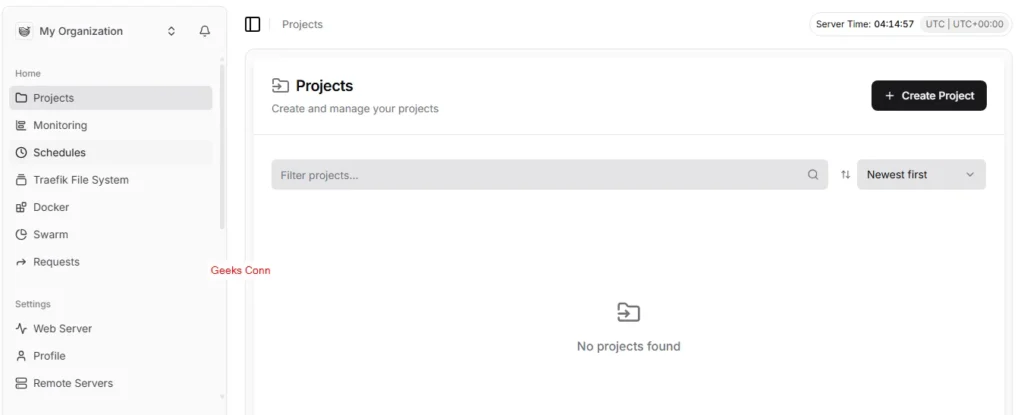Click the Filter projects input field
The image size is (1024, 415).
[x=540, y=175]
